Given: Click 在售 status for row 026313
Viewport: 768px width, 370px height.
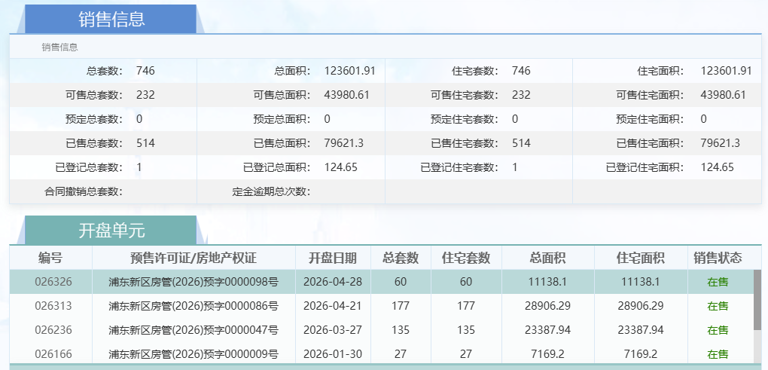Looking at the screenshot, I should pos(718,306).
